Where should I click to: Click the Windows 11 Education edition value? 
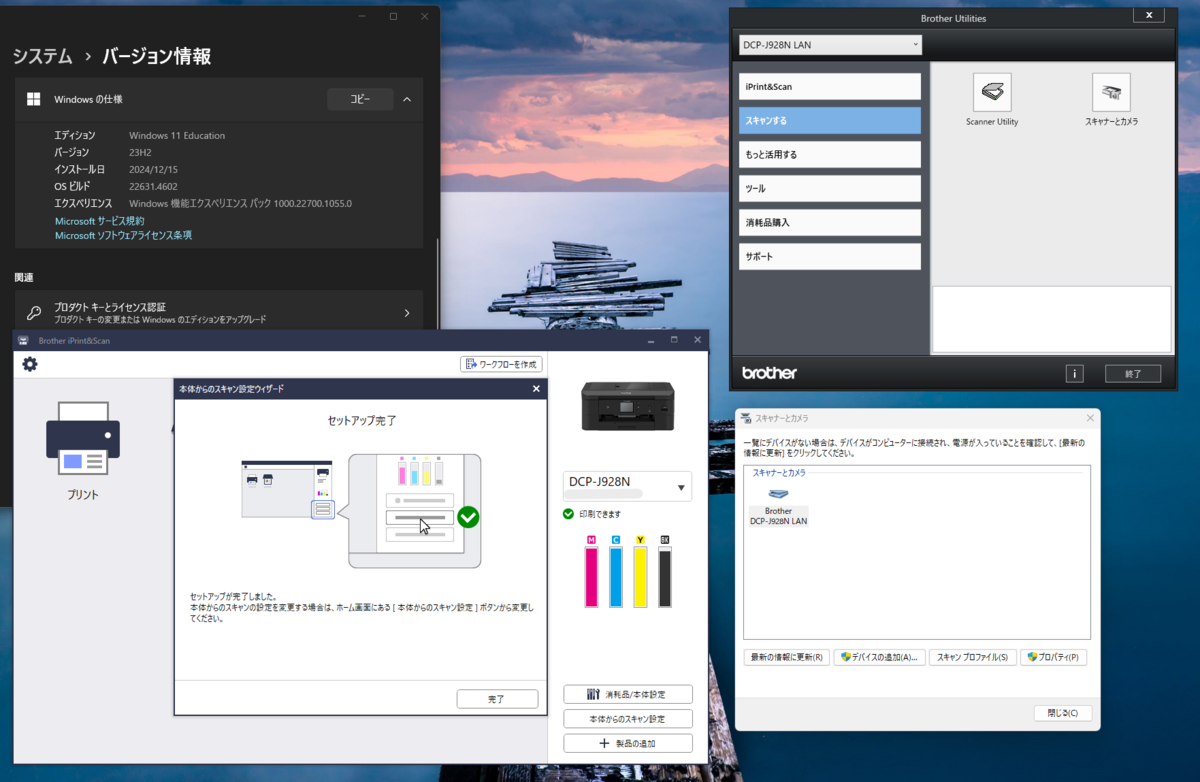(177, 135)
